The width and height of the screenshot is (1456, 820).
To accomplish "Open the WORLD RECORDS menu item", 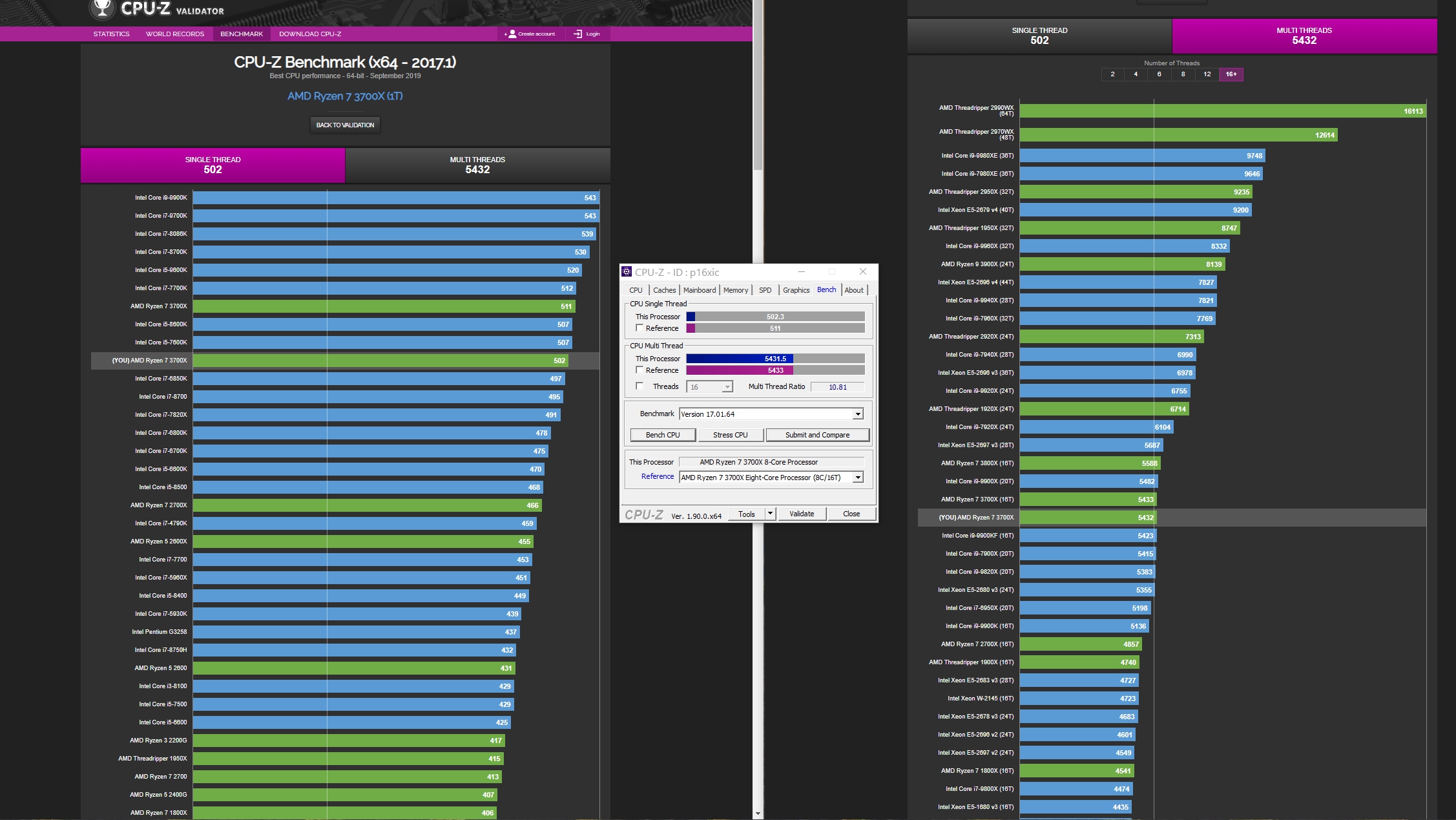I will tap(174, 34).
